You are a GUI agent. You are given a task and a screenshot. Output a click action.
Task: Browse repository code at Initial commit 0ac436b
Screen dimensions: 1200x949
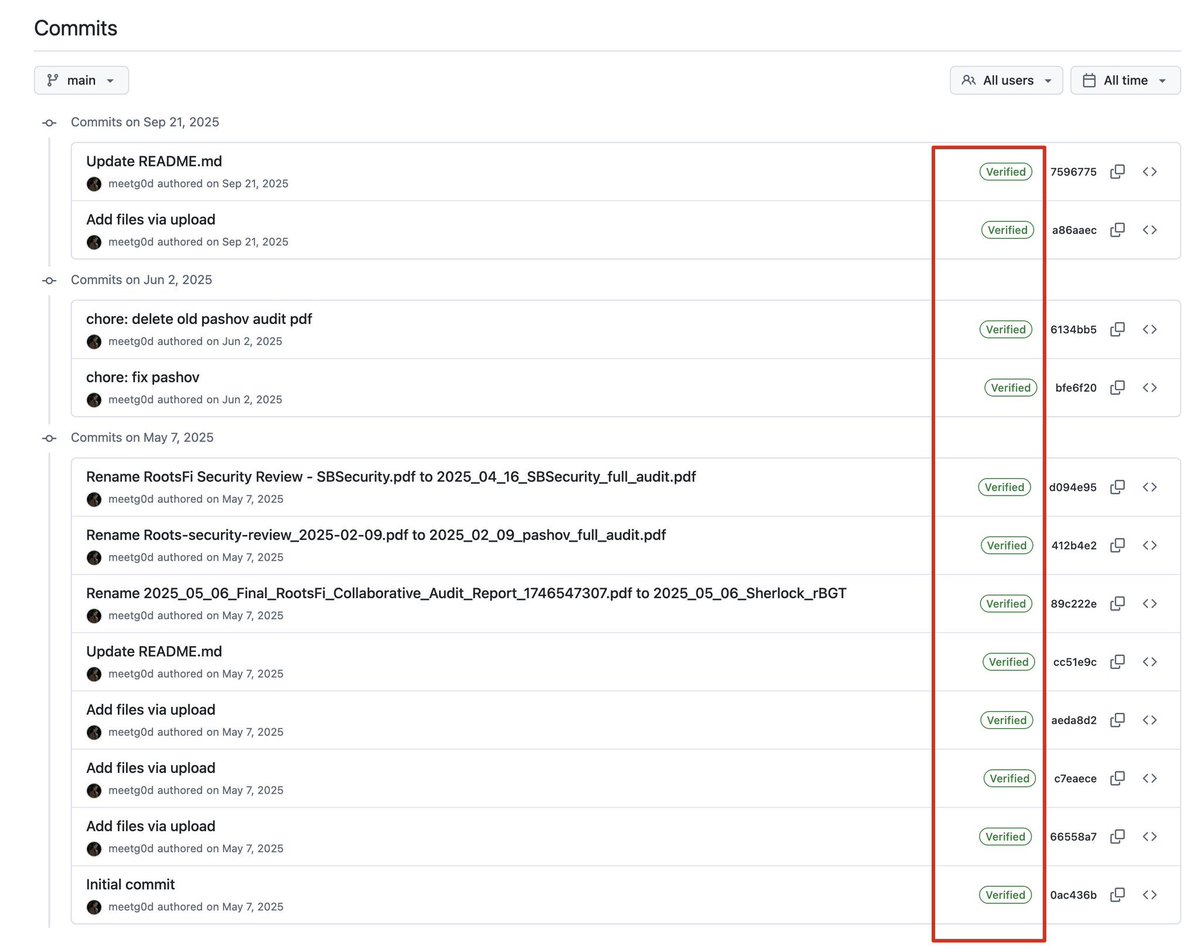(1150, 894)
